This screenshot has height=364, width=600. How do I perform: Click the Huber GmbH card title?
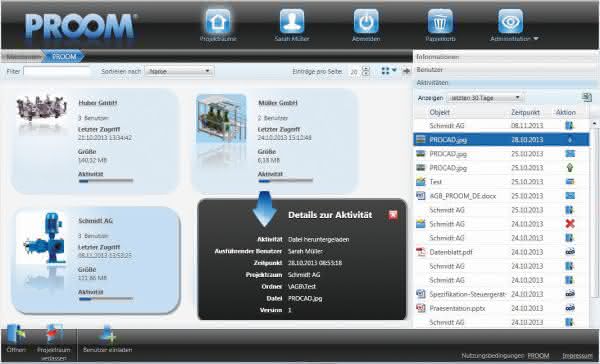98,103
